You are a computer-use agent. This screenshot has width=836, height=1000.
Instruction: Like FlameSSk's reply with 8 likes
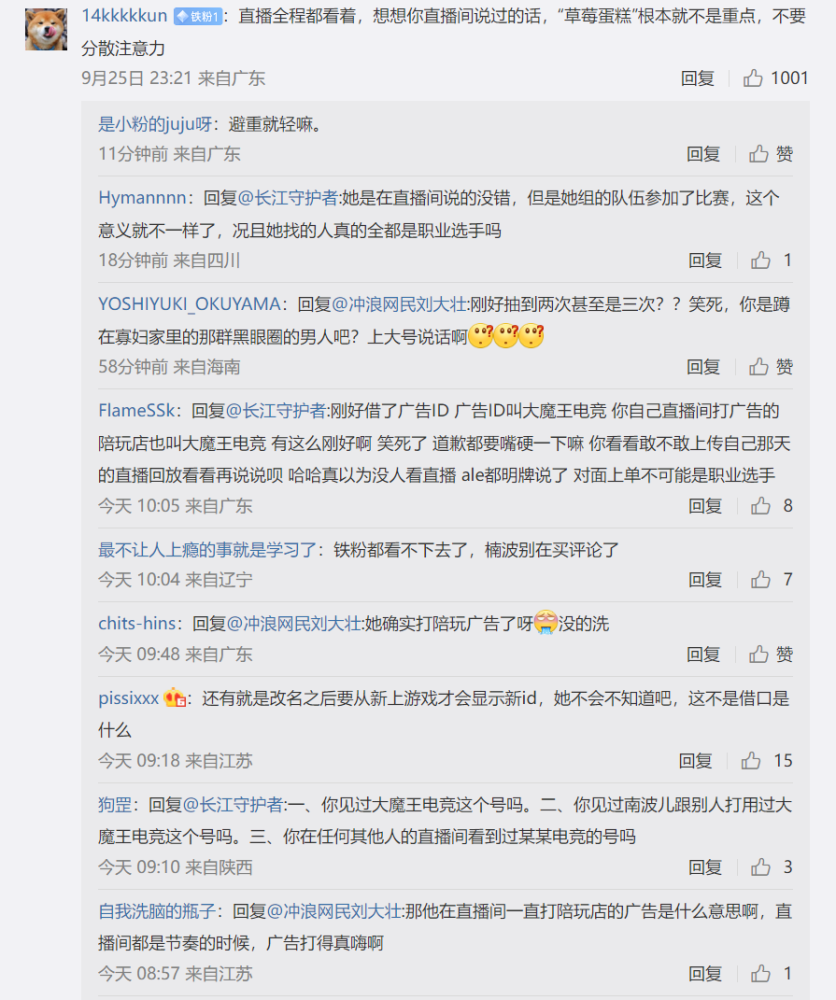pyautogui.click(x=760, y=506)
